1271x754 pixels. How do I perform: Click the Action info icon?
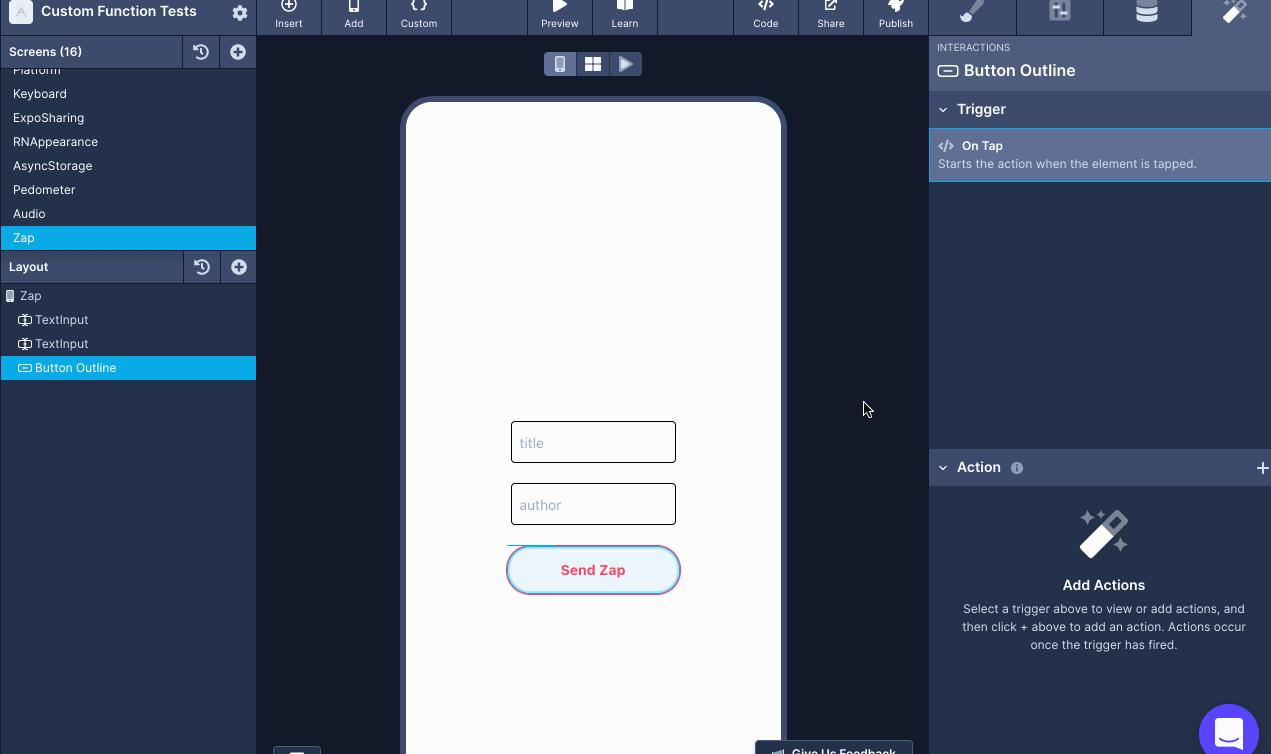(1017, 468)
